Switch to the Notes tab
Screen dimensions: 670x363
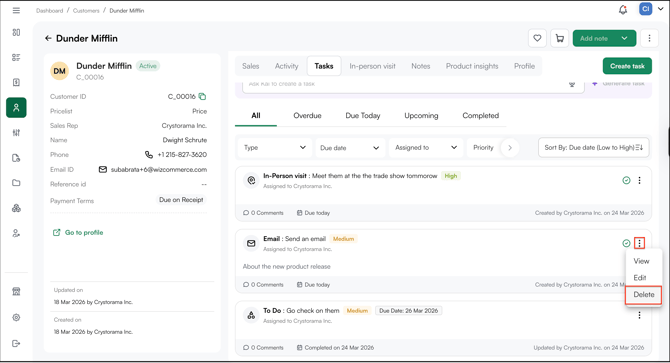pos(420,66)
